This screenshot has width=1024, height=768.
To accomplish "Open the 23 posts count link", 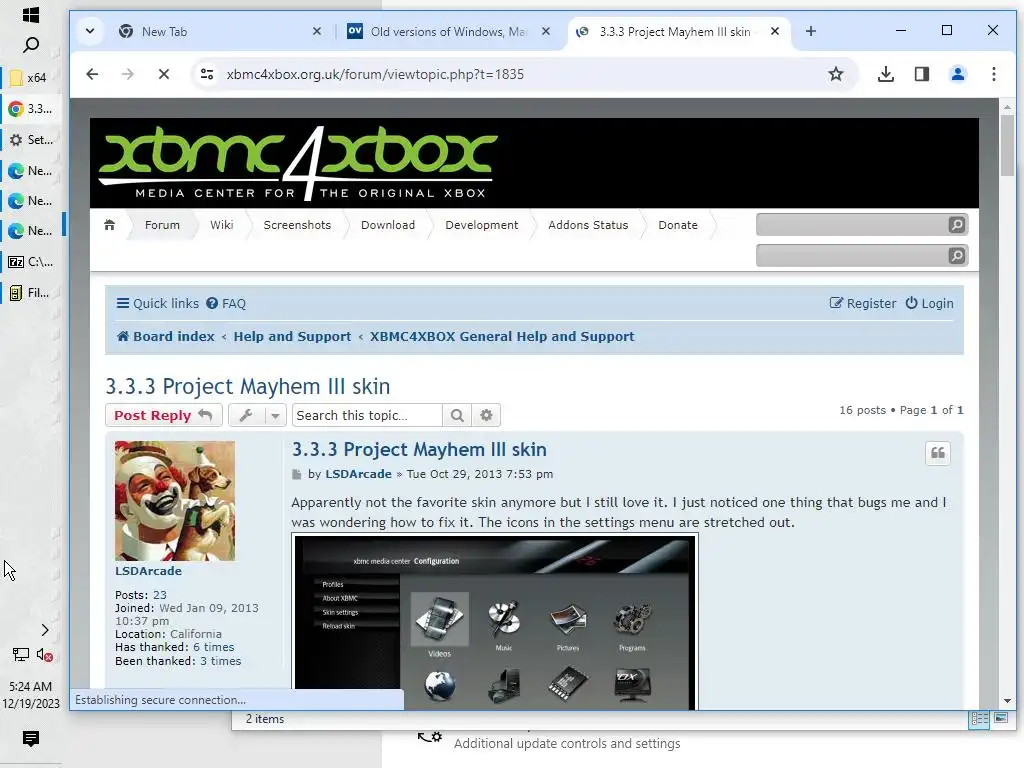I will pos(159,595).
